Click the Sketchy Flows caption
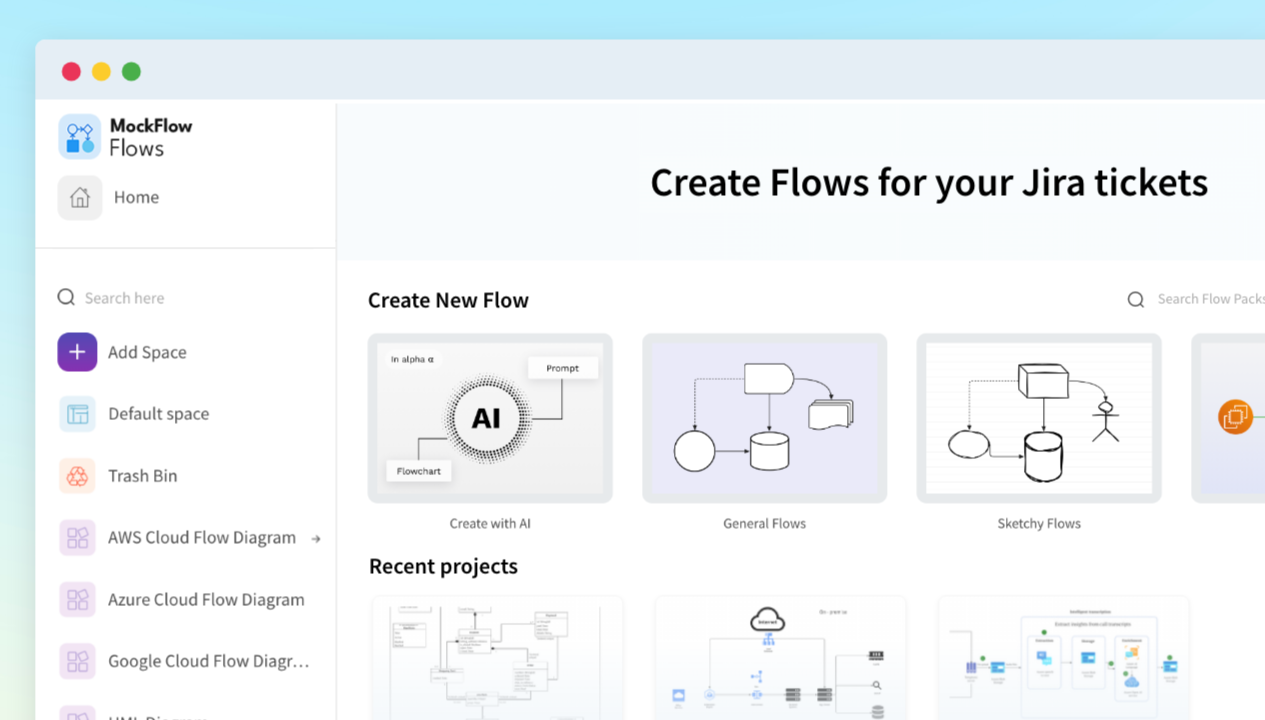Screen dimensions: 1265x720 coord(1039,523)
